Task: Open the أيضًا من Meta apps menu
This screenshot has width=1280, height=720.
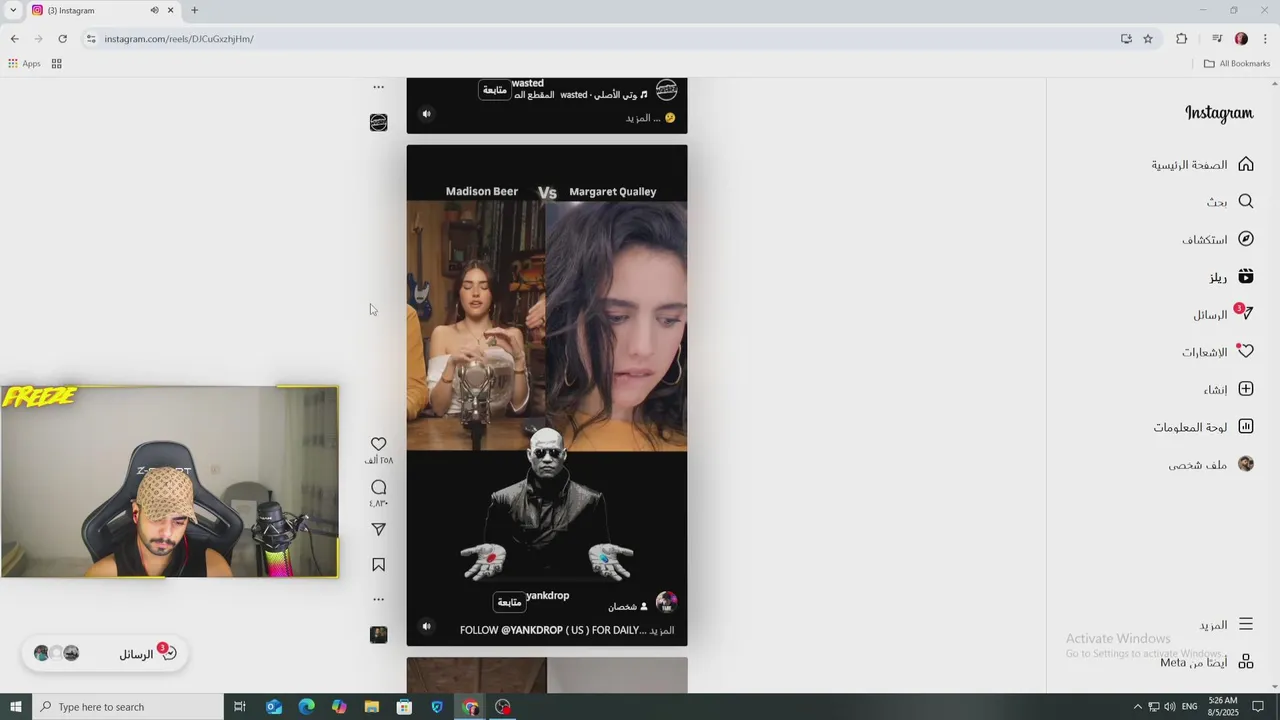Action: point(1207,662)
